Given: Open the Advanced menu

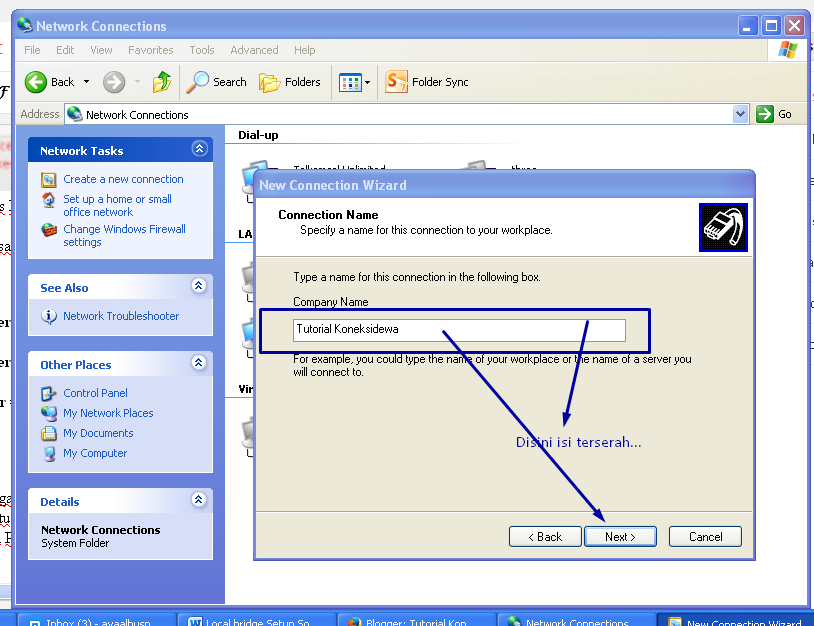Looking at the screenshot, I should 254,50.
